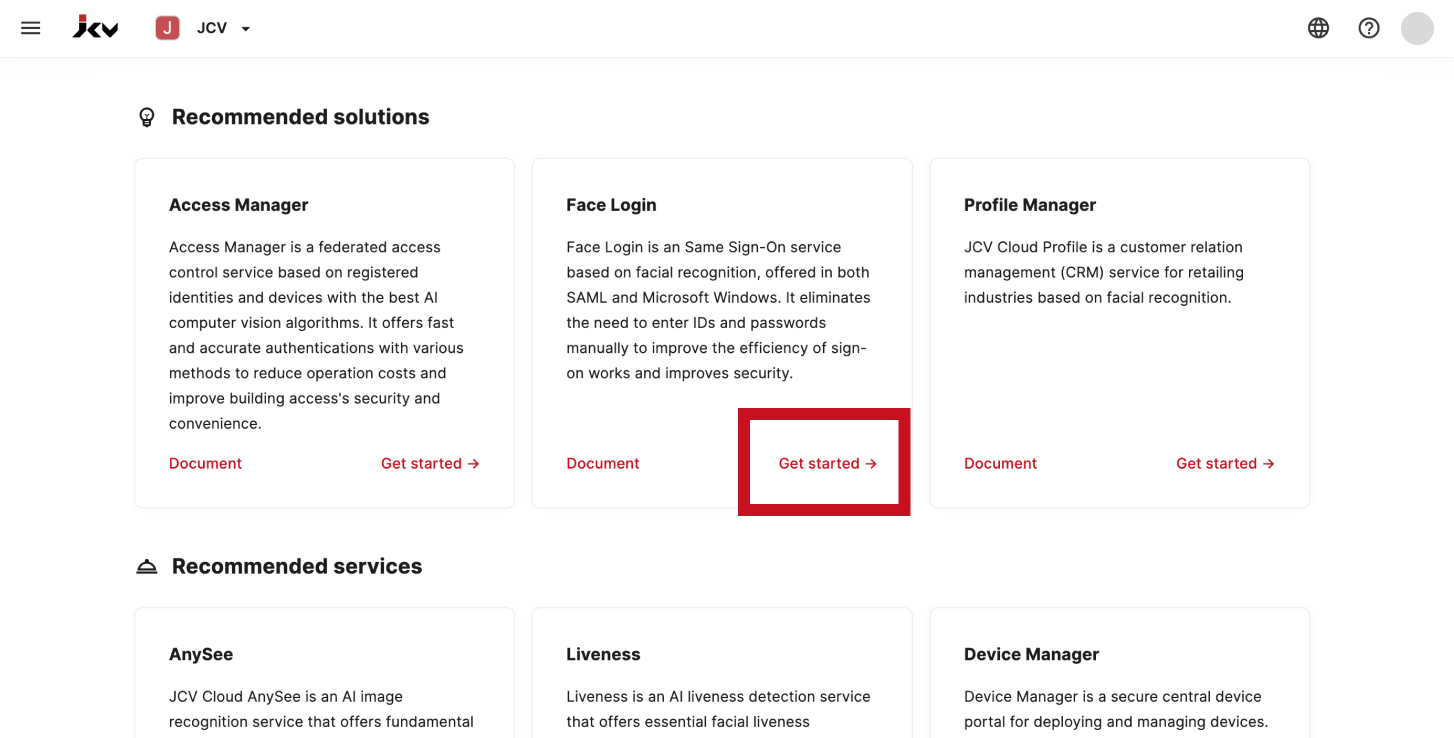Click the Recommended services heading
Viewport: 1454px width, 738px height.
pyautogui.click(x=297, y=566)
